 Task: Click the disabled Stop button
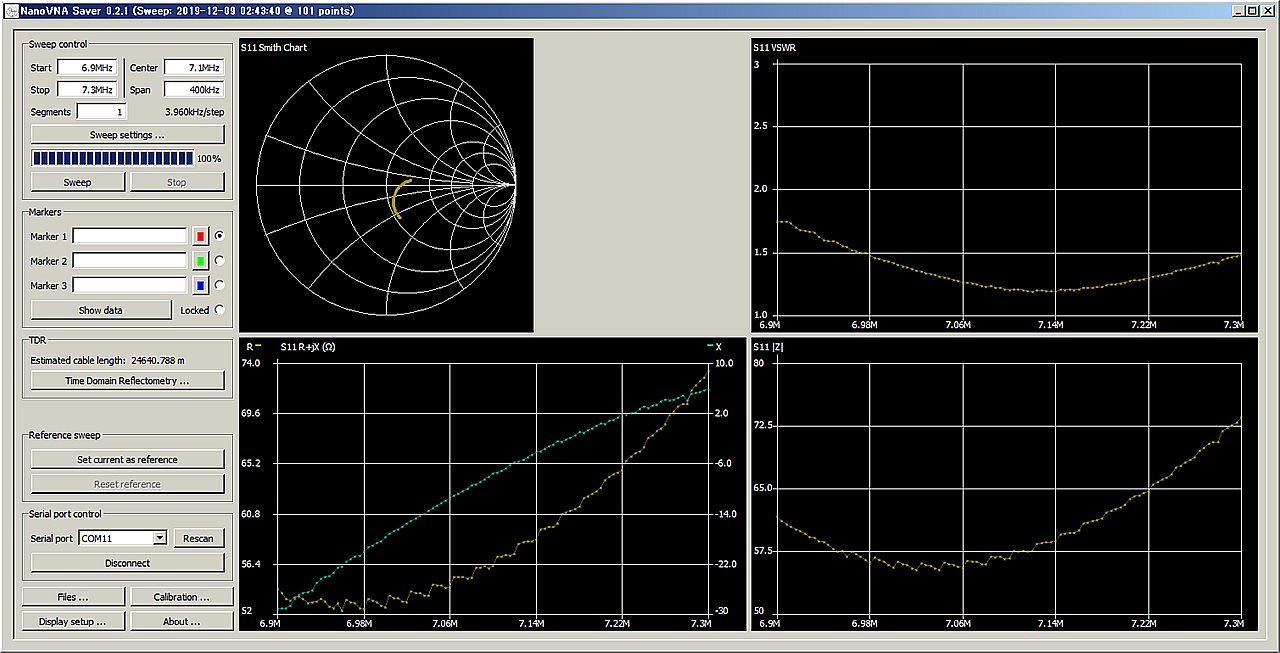pyautogui.click(x=177, y=182)
